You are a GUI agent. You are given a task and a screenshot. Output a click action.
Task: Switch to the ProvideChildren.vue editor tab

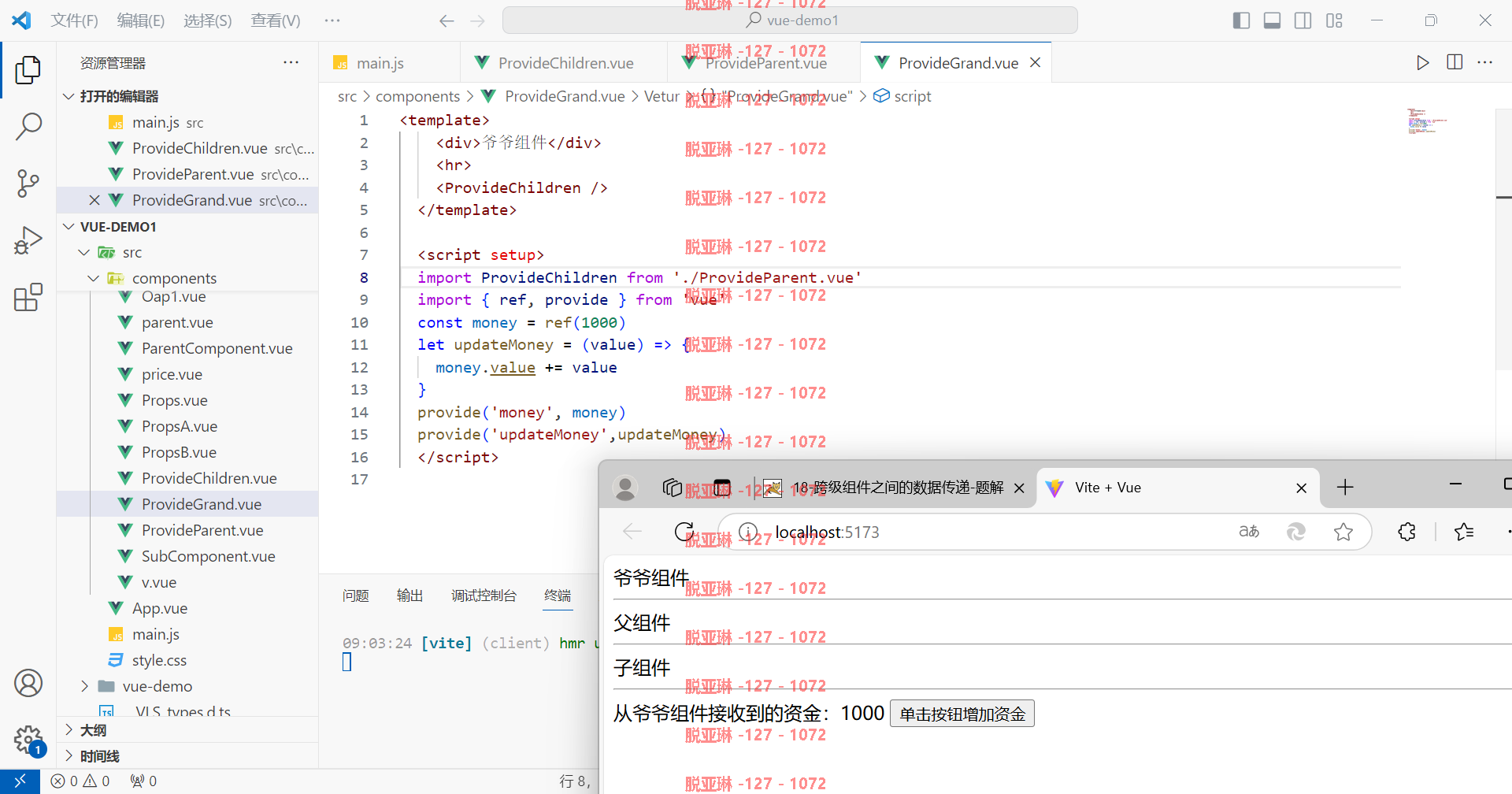tap(564, 62)
